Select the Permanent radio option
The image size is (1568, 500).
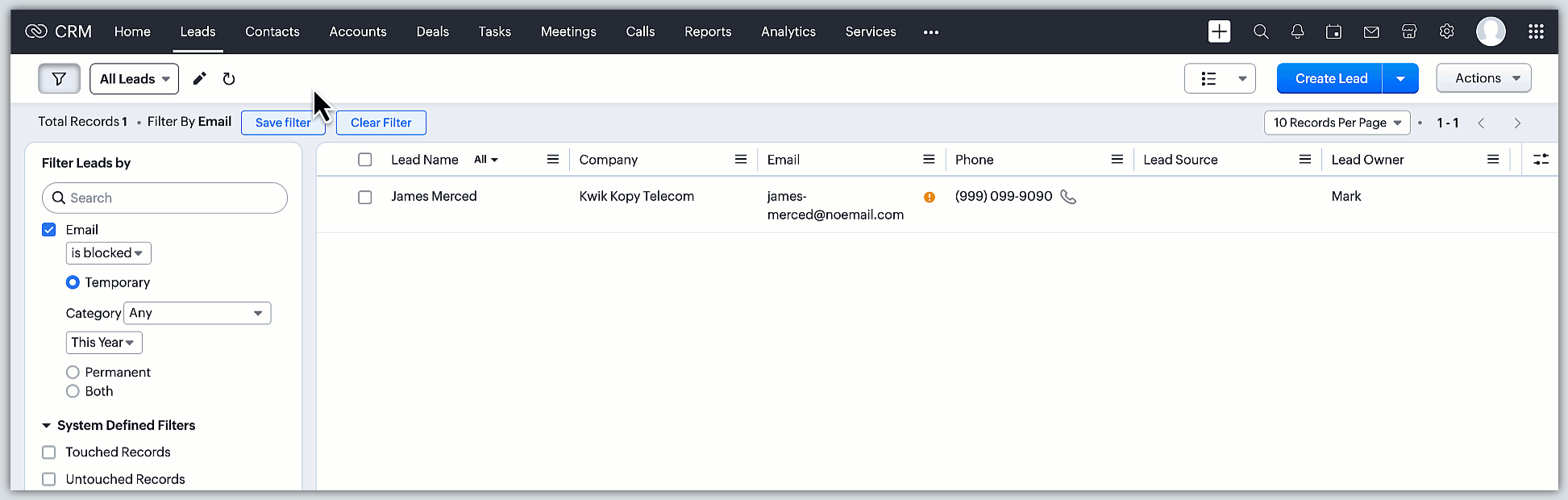tap(73, 373)
